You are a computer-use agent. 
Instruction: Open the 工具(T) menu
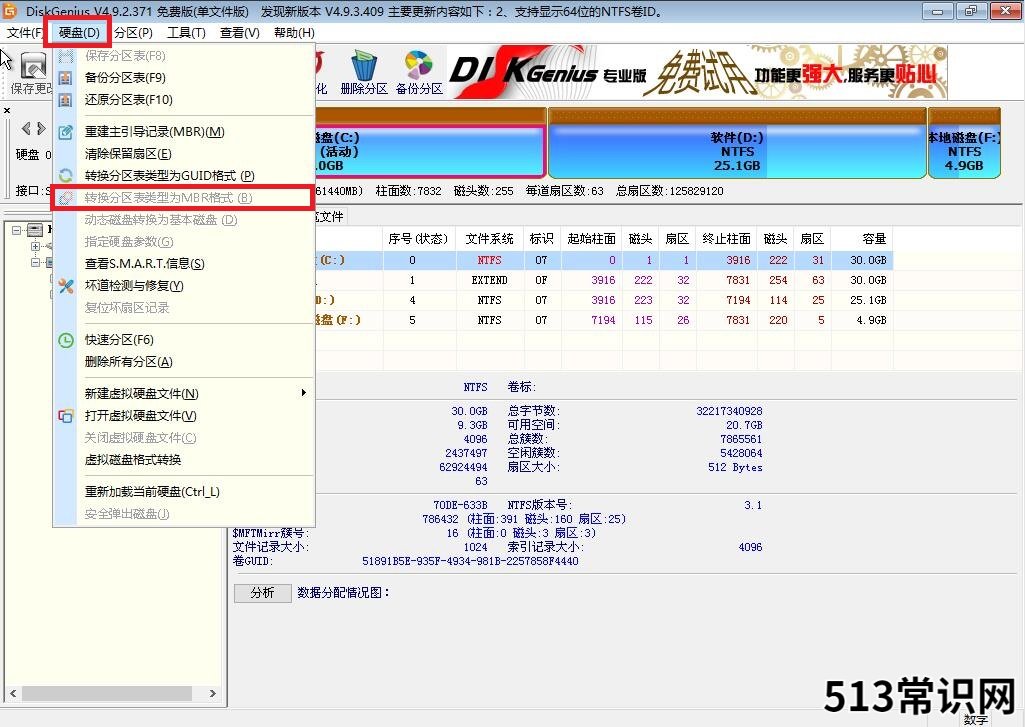point(186,33)
